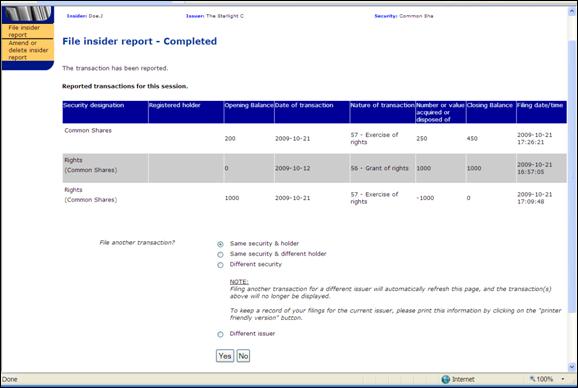578x388 pixels.
Task: Click the Closing Balance column header
Action: tap(491, 112)
